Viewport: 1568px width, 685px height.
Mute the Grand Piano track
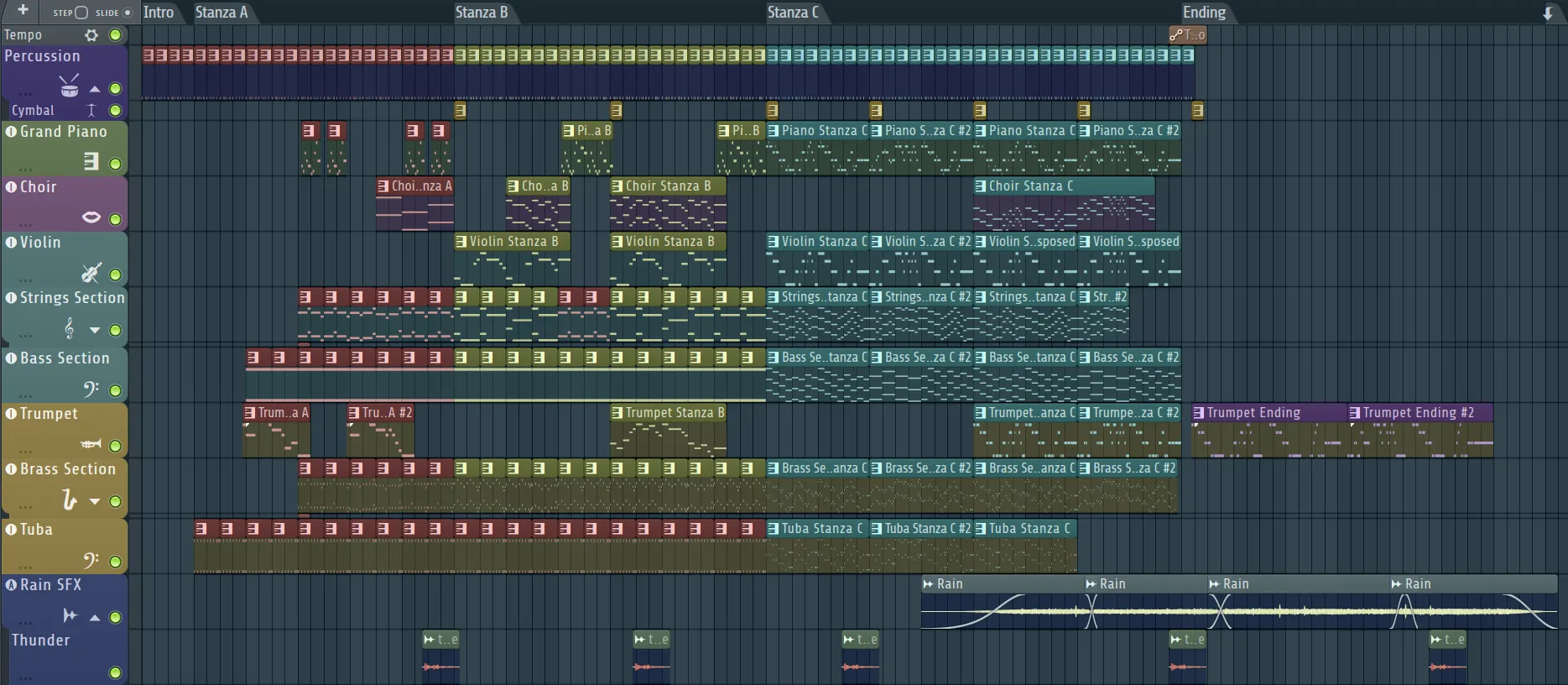coord(116,164)
